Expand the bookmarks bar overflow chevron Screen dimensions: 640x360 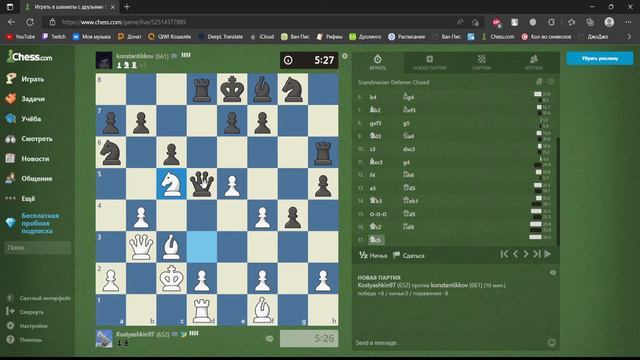(x=629, y=37)
